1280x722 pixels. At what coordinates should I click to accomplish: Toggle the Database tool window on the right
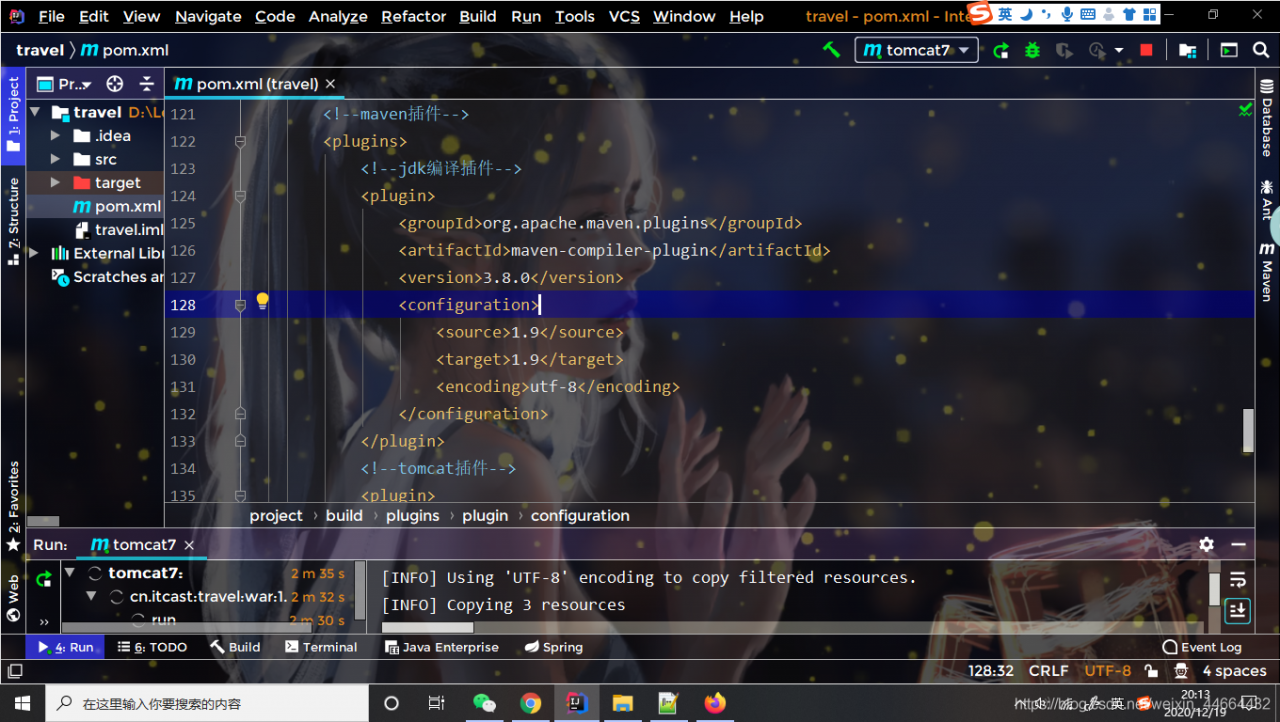coord(1267,120)
